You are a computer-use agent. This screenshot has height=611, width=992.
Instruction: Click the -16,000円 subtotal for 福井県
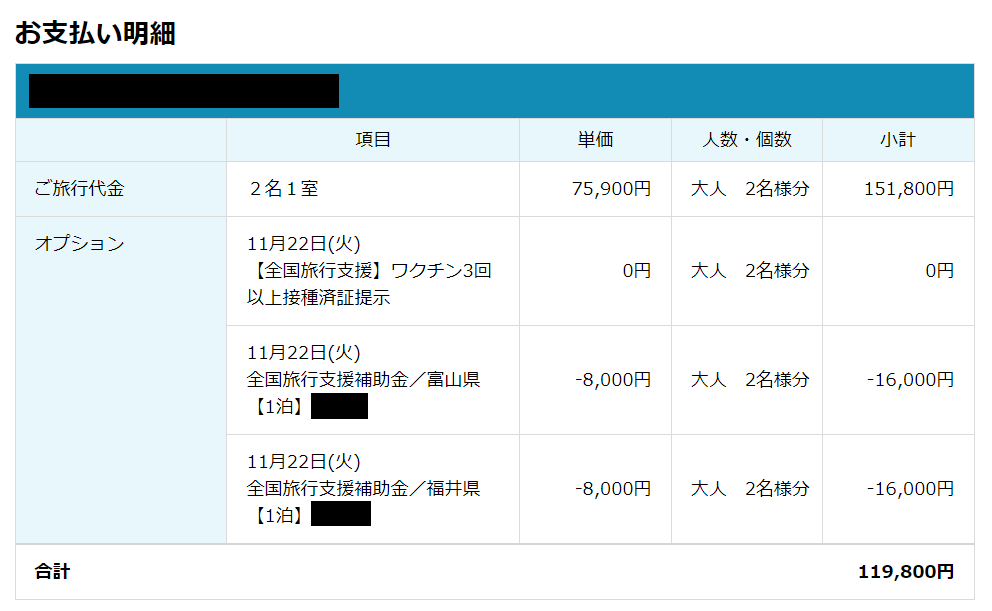point(910,489)
